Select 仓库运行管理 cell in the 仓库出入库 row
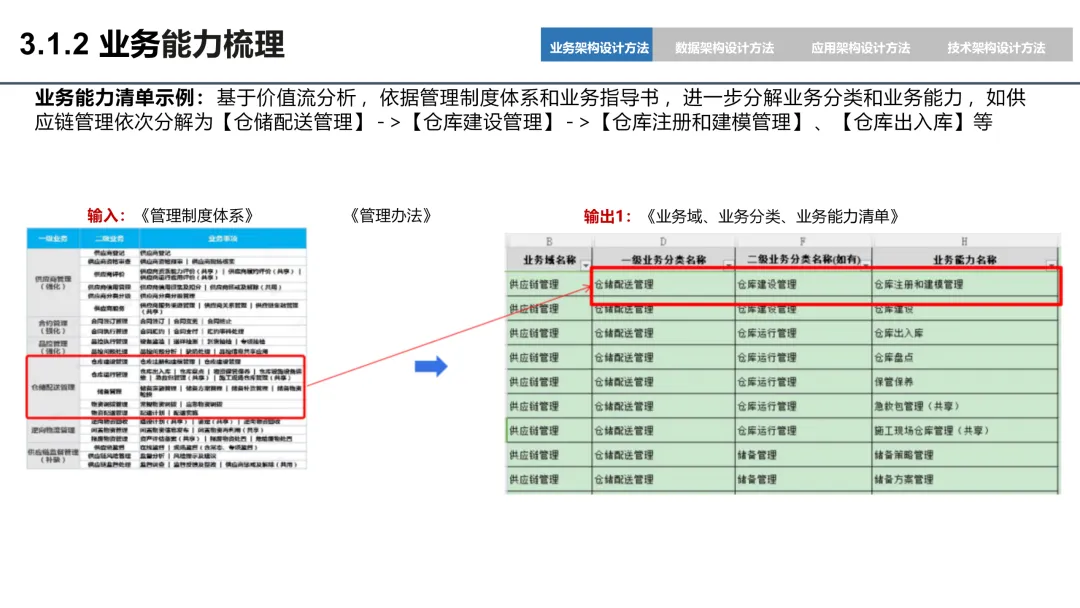1080x608 pixels. [803, 333]
